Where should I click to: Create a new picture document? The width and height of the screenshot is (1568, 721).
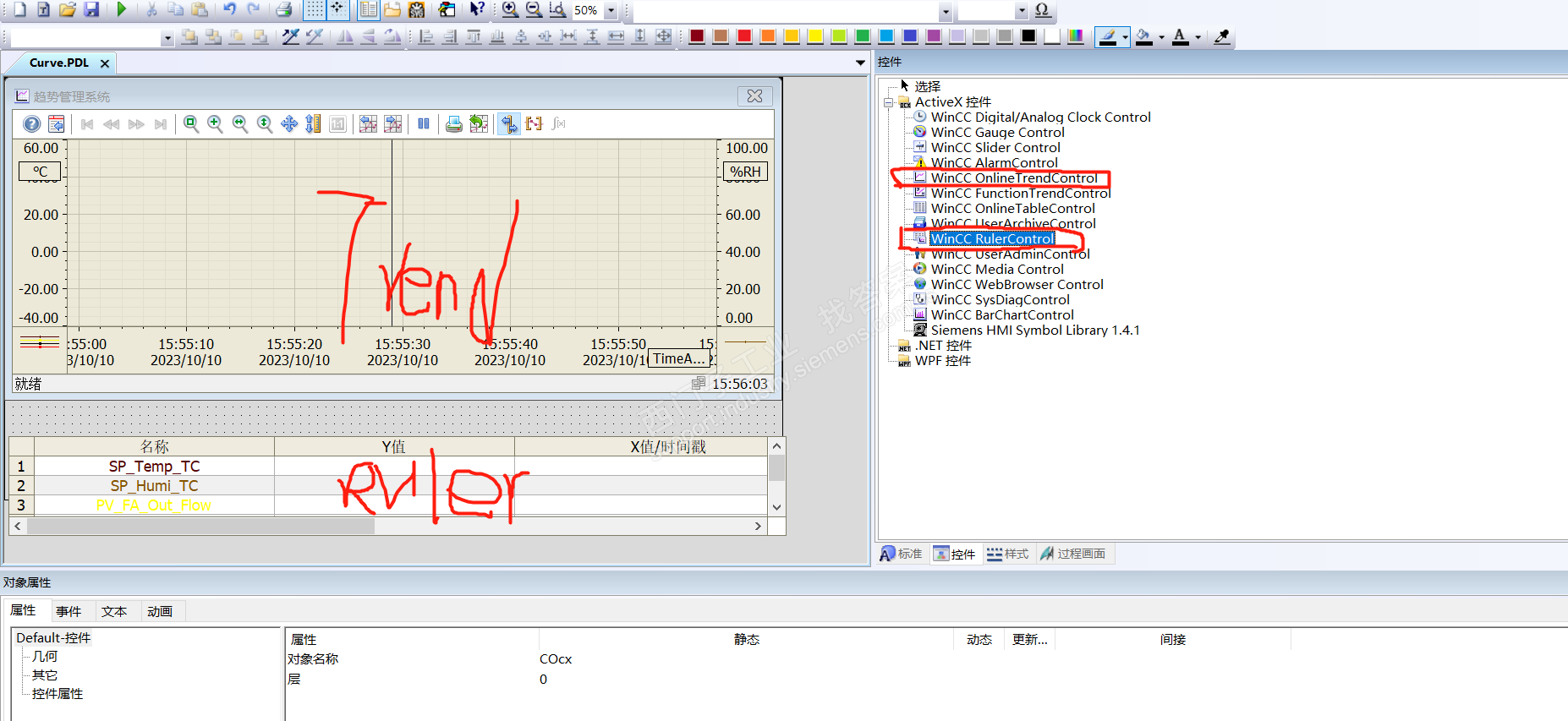coord(19,9)
